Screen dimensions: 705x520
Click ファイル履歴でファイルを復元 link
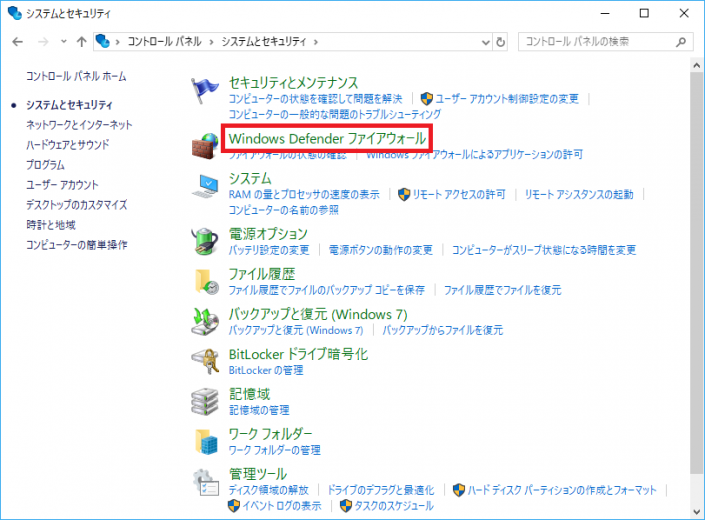pos(503,290)
